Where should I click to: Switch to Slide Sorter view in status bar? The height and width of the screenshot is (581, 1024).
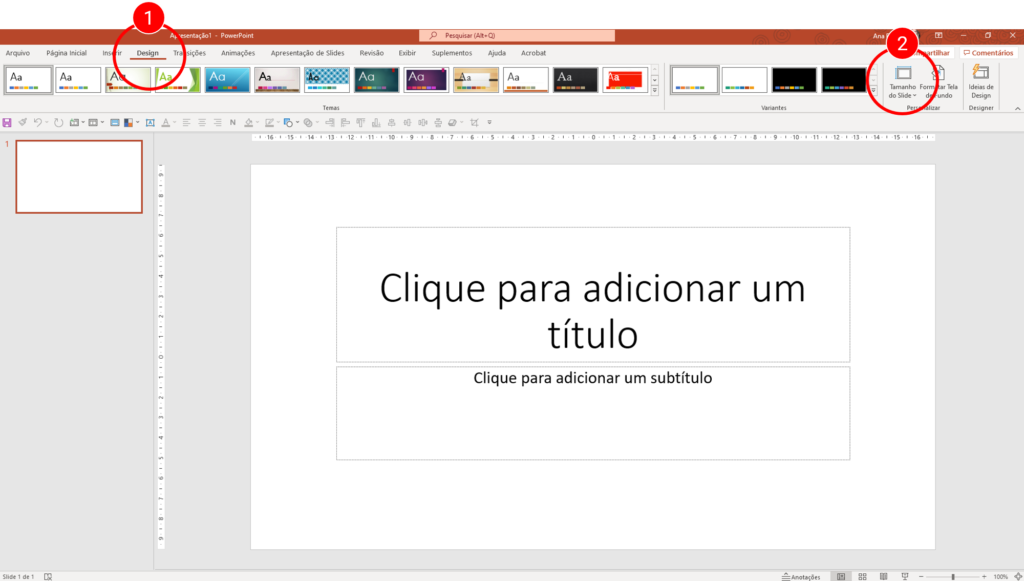(x=861, y=576)
